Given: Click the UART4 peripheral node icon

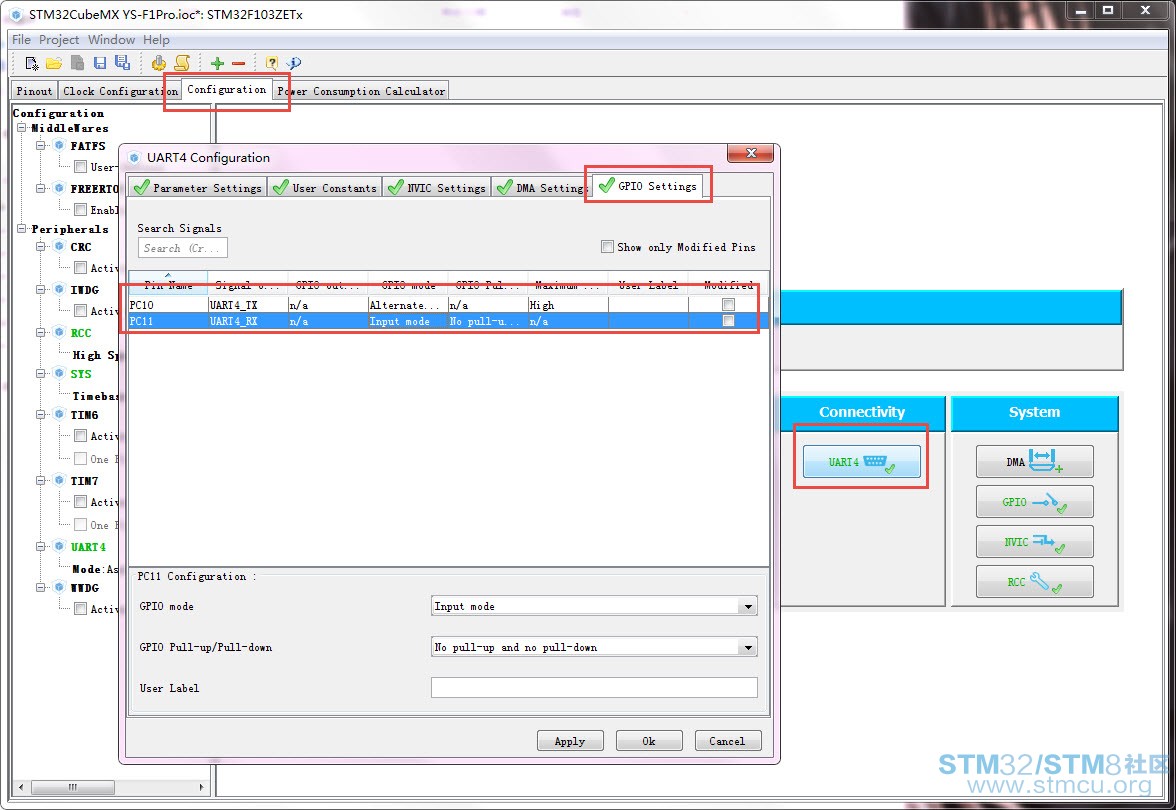Looking at the screenshot, I should [x=59, y=547].
